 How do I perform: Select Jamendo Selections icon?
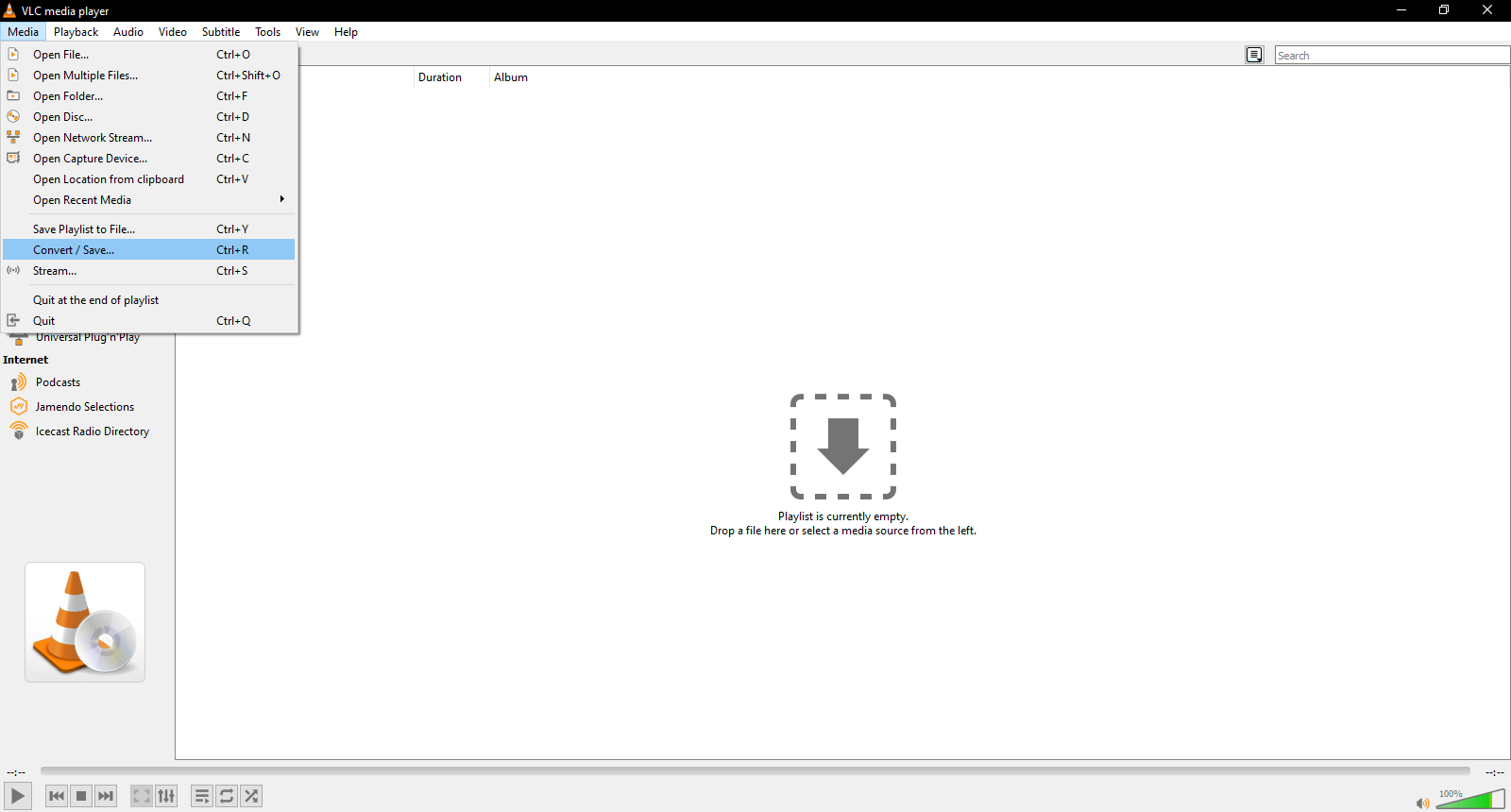click(19, 407)
